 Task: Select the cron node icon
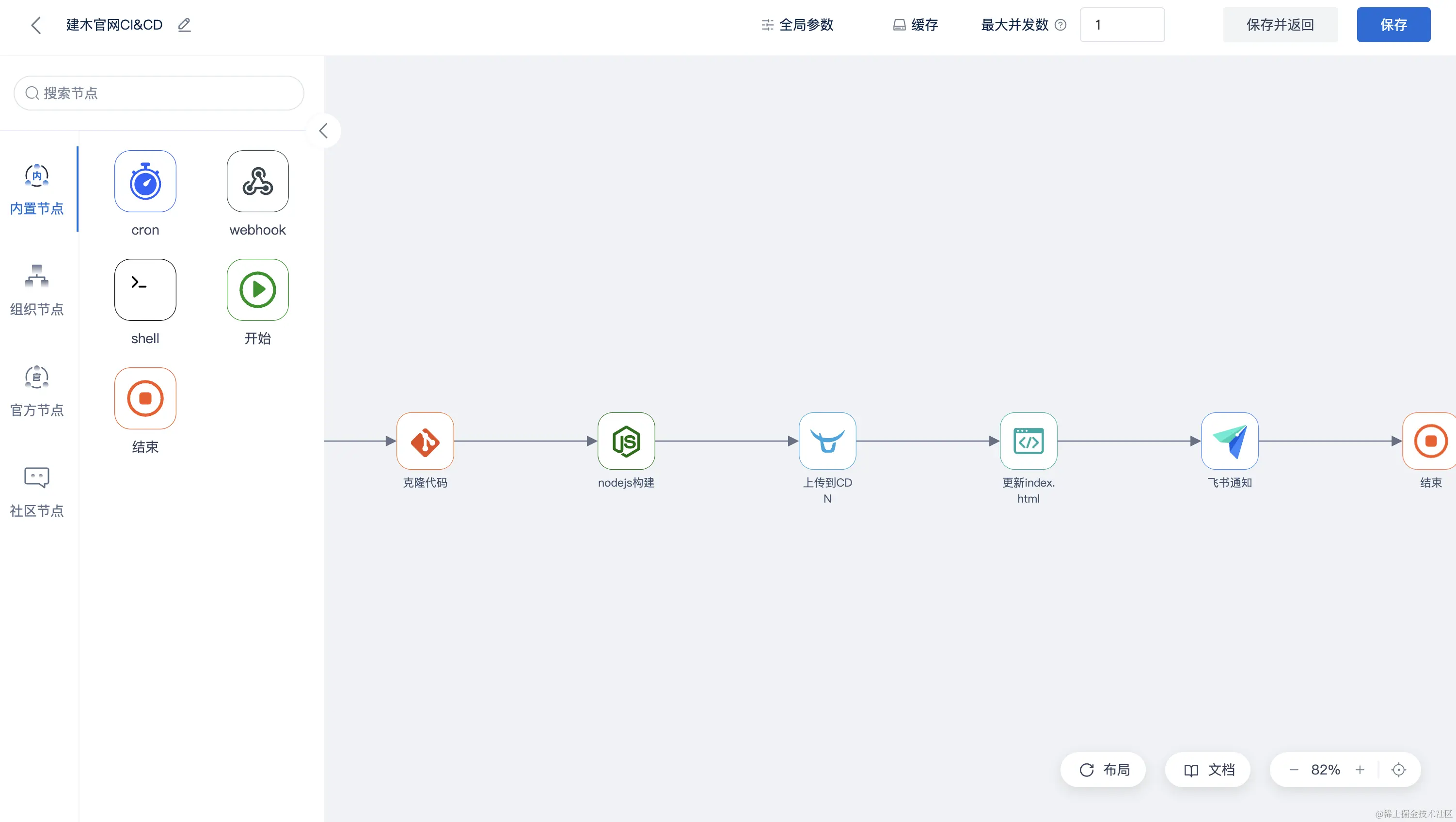pyautogui.click(x=145, y=181)
